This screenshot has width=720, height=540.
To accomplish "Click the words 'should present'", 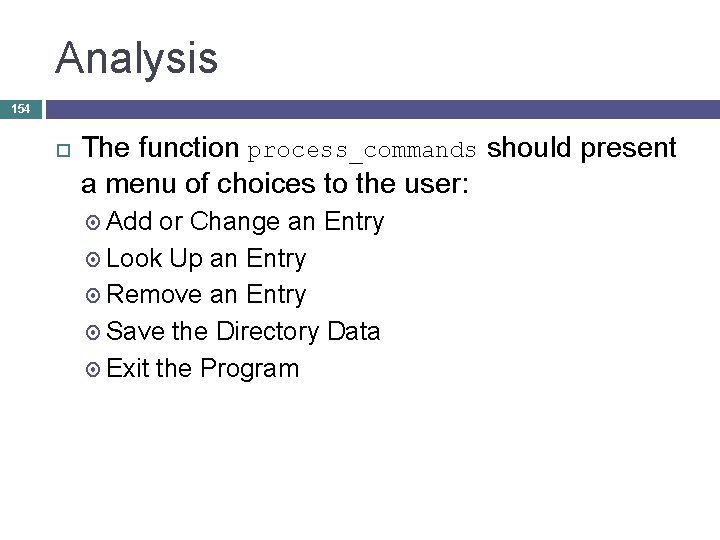I will tap(582, 148).
